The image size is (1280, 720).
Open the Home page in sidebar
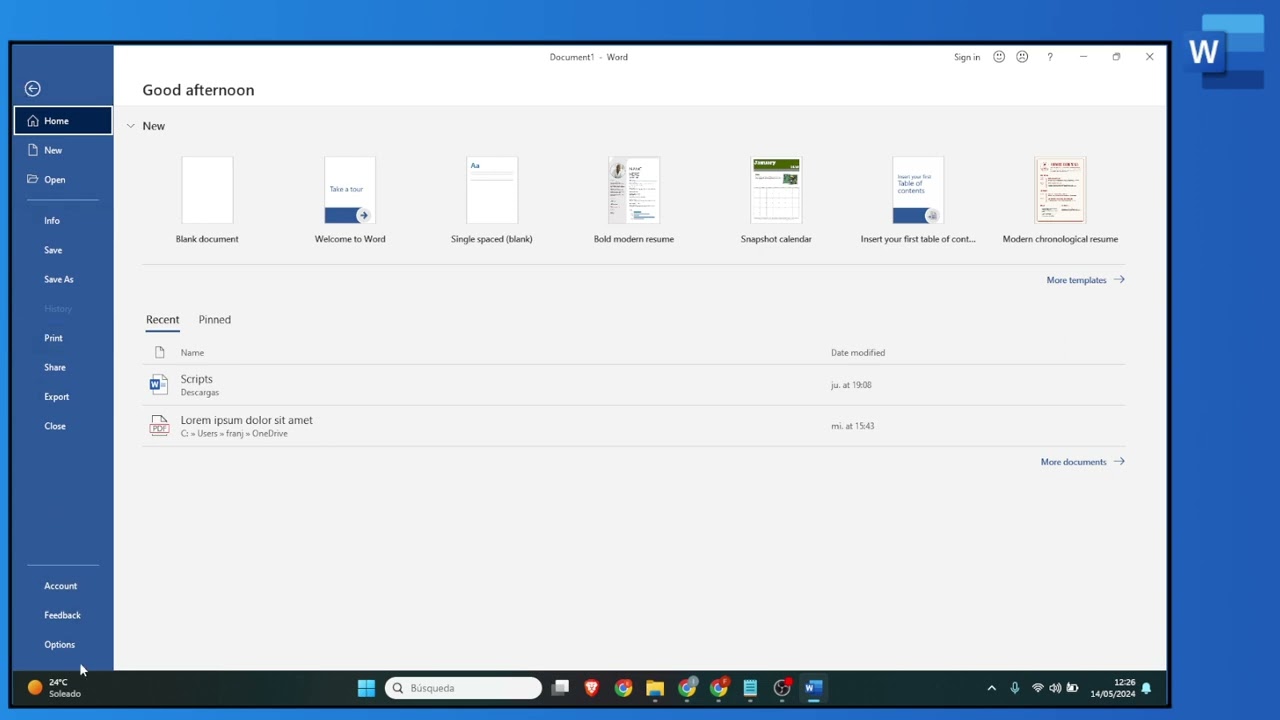(x=63, y=121)
